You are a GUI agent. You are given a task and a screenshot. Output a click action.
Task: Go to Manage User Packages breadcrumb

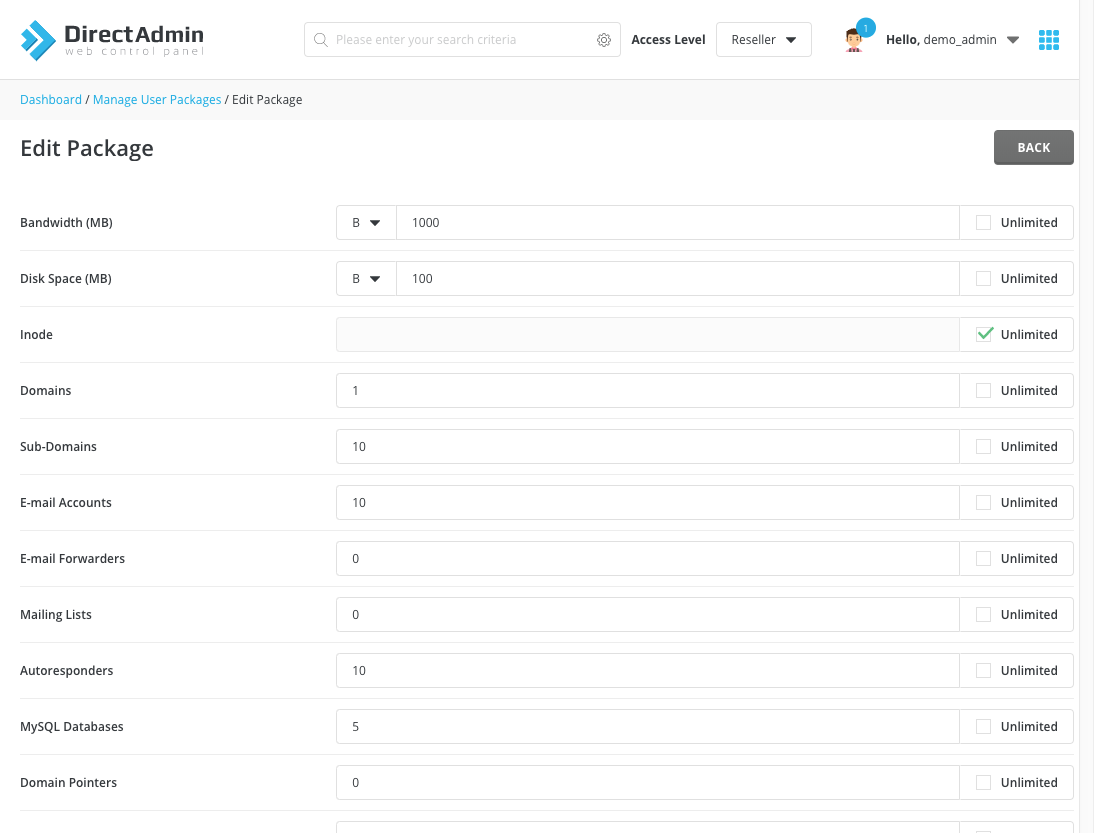pos(156,99)
